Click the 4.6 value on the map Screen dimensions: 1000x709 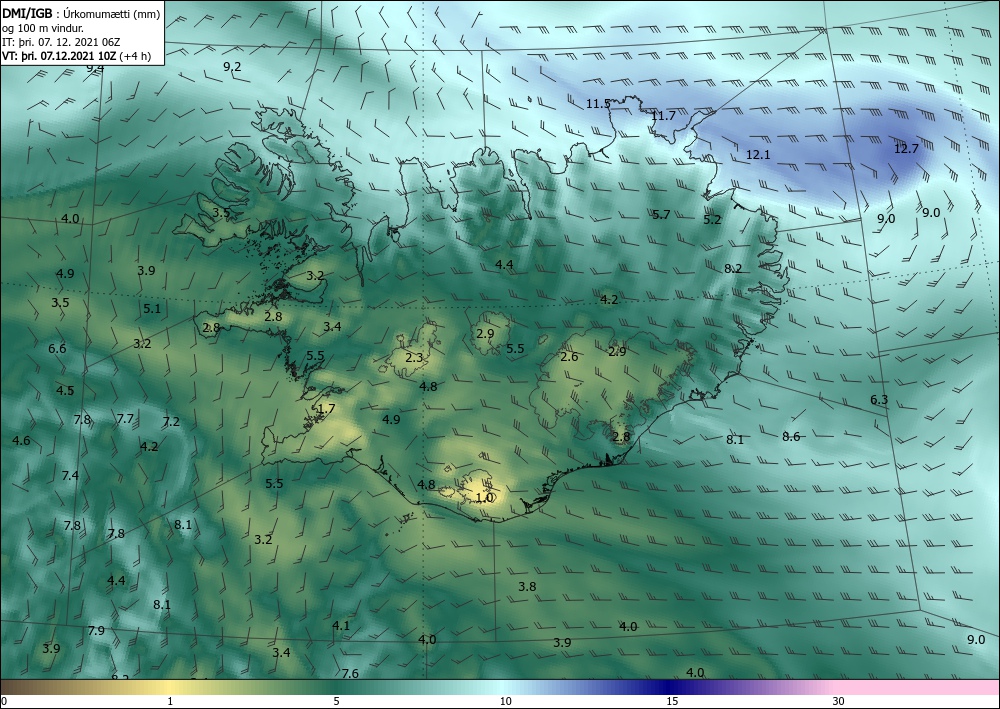[21, 441]
